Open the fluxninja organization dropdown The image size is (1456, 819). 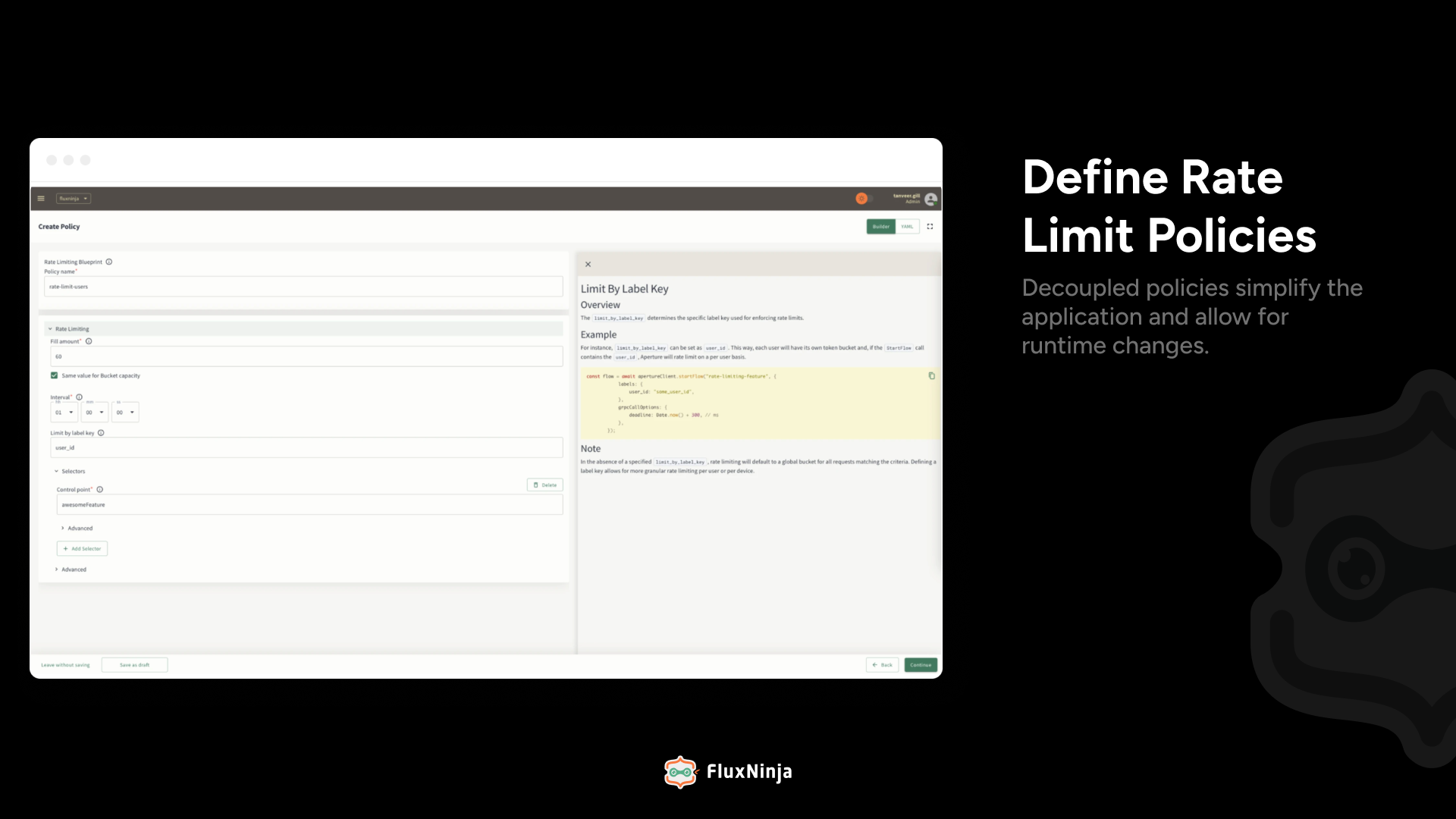73,199
